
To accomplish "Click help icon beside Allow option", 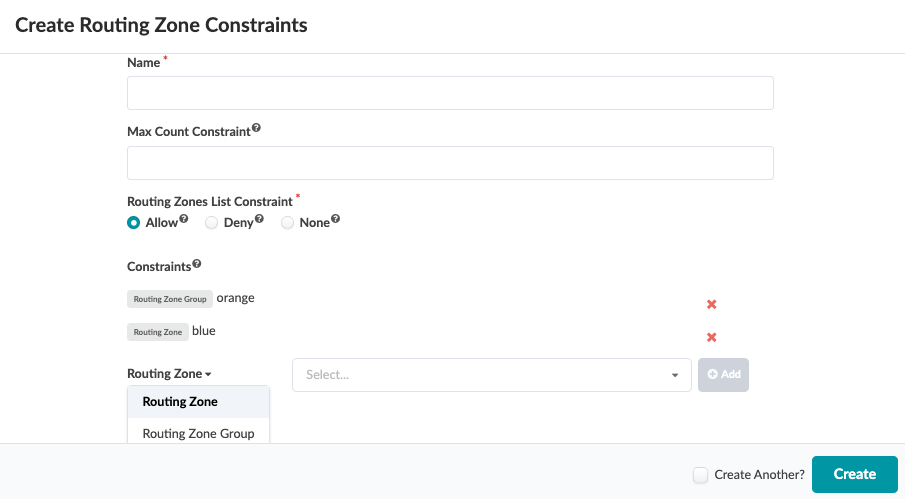I will click(184, 220).
